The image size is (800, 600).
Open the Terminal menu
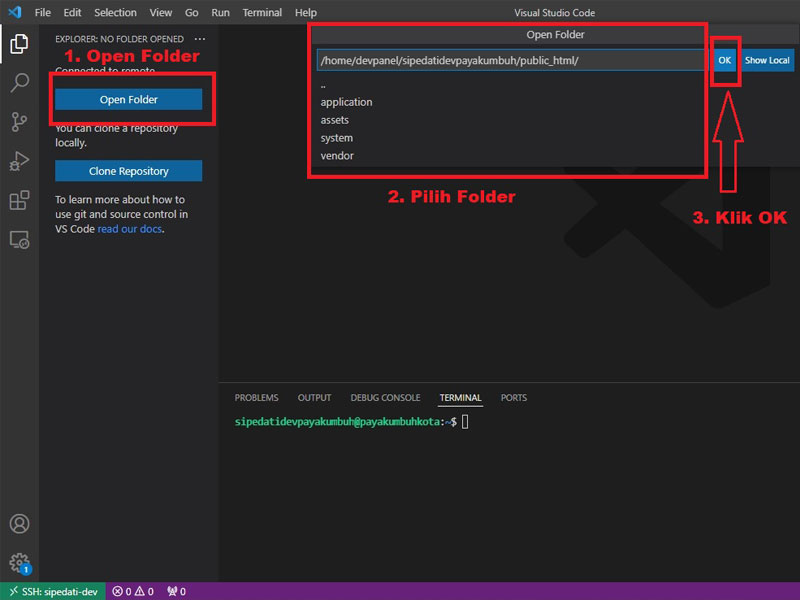click(262, 13)
